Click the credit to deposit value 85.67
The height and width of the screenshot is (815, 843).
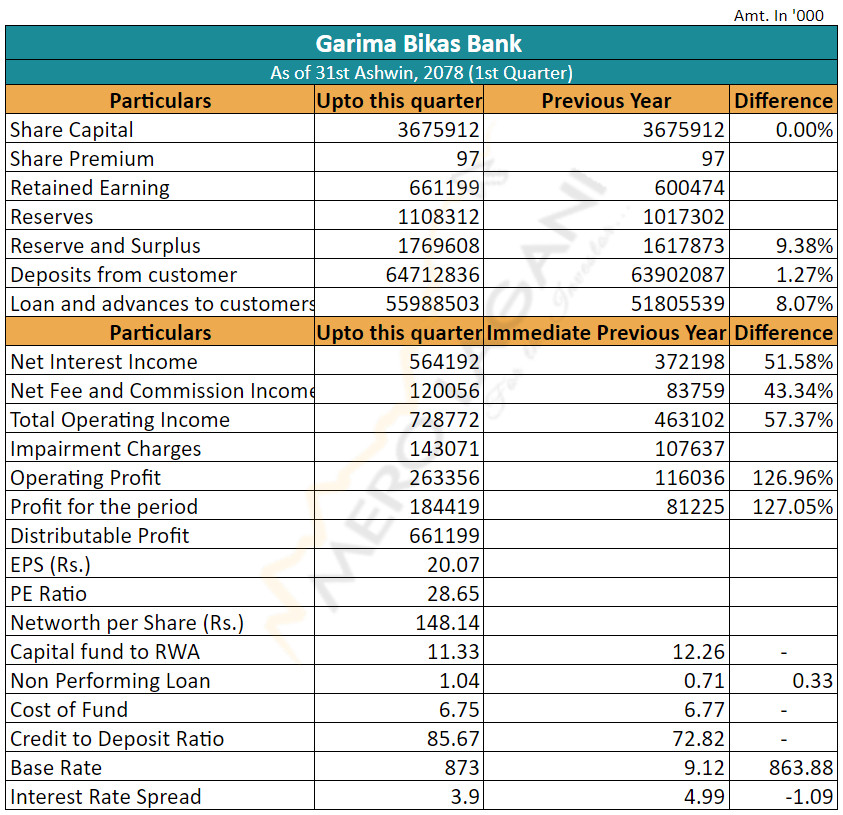click(453, 739)
